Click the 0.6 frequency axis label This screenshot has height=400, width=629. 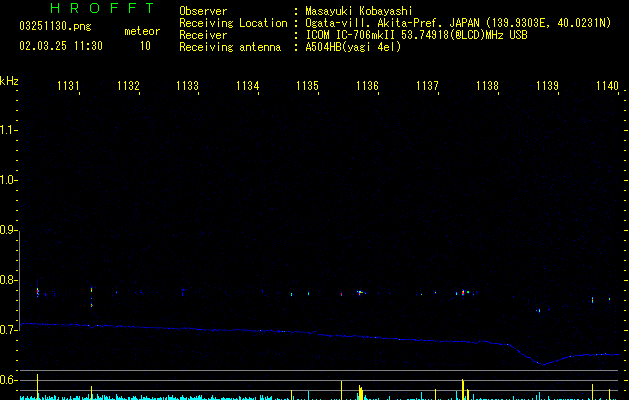(x=9, y=380)
